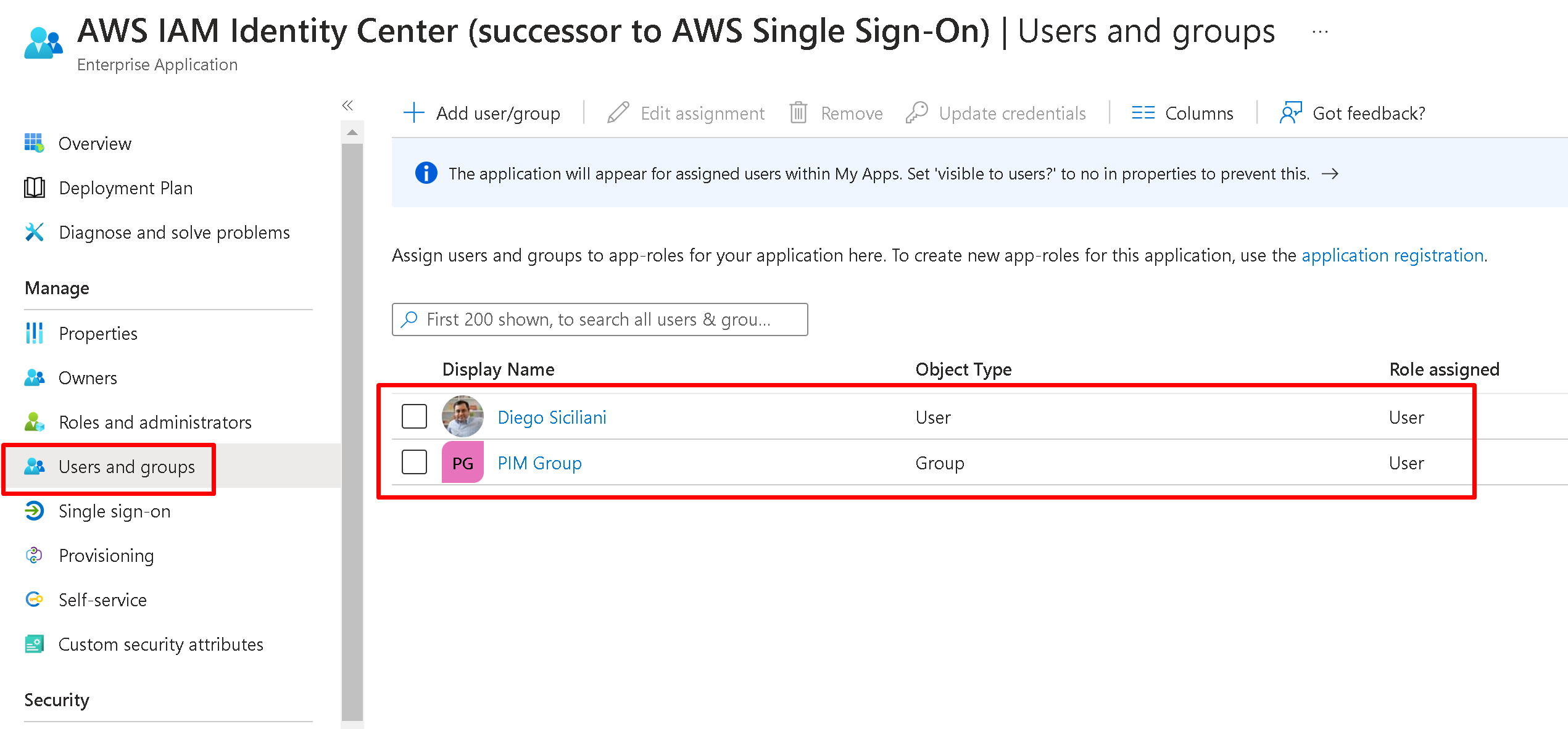Click the Properties bars icon
The image size is (1568, 729).
click(x=35, y=333)
